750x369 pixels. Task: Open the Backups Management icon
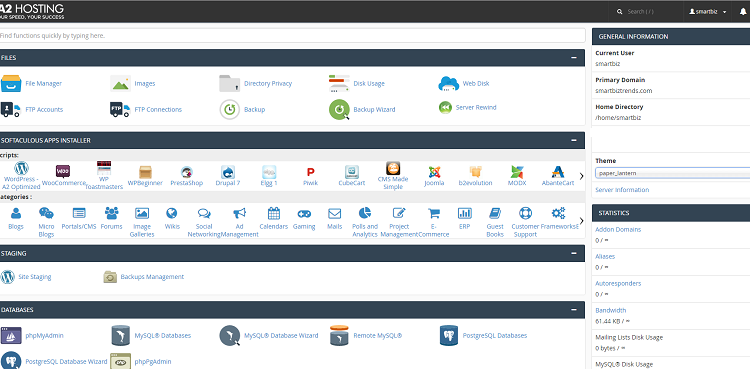pos(110,277)
